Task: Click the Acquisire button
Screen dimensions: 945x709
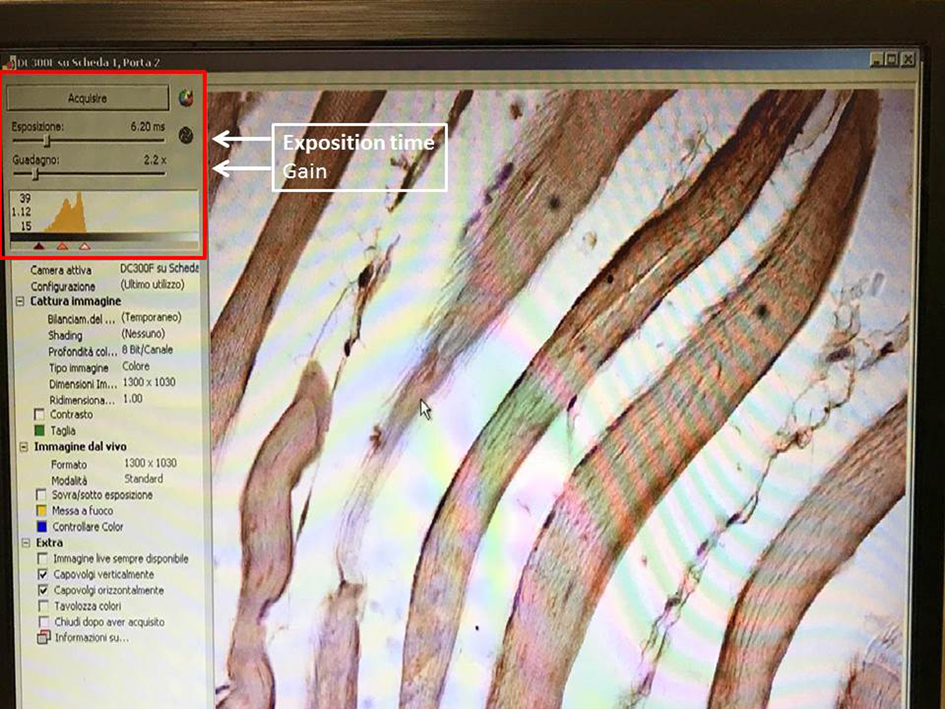Action: 87,98
